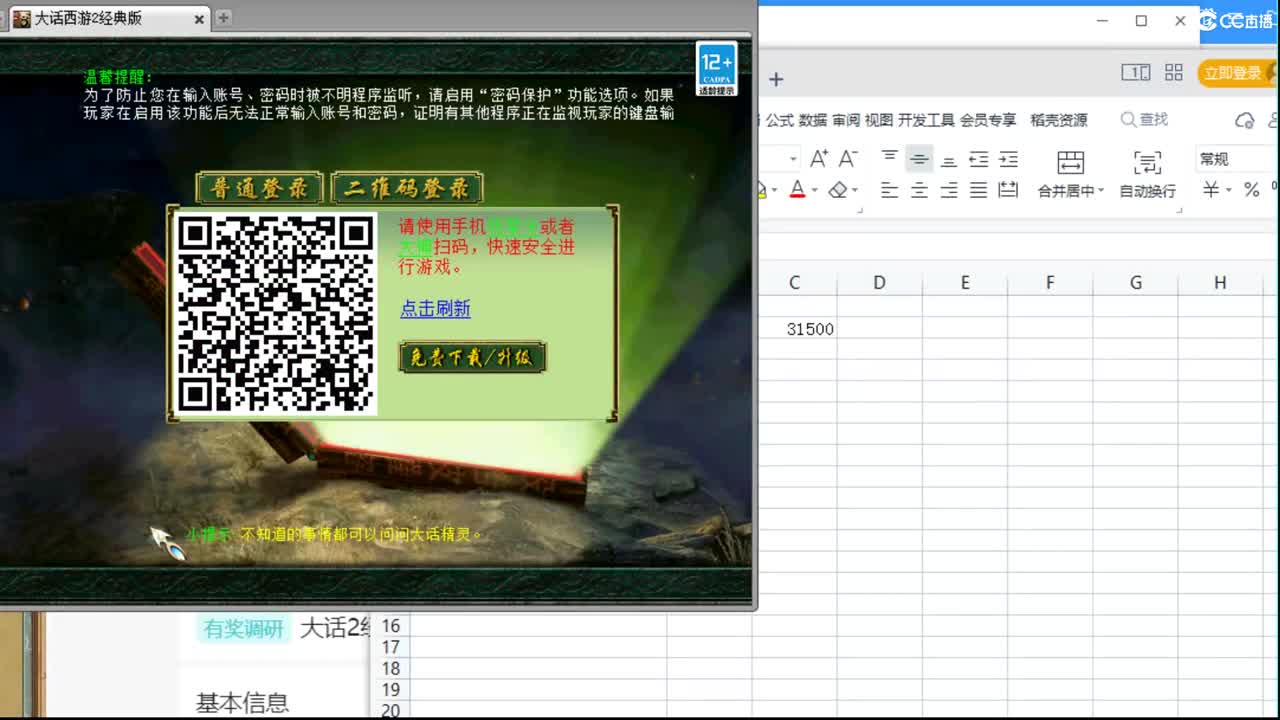Decrease font size with A- icon
Screen dimensions: 1280x720
click(848, 159)
